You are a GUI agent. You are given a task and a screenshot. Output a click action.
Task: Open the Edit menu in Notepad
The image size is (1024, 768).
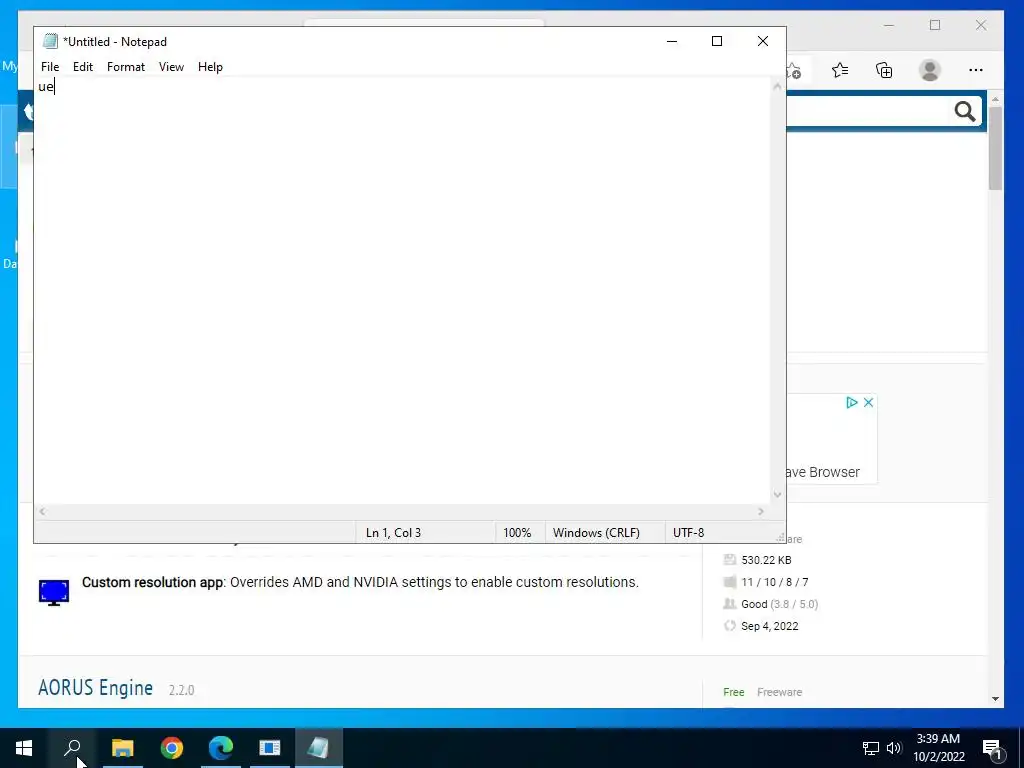83,67
